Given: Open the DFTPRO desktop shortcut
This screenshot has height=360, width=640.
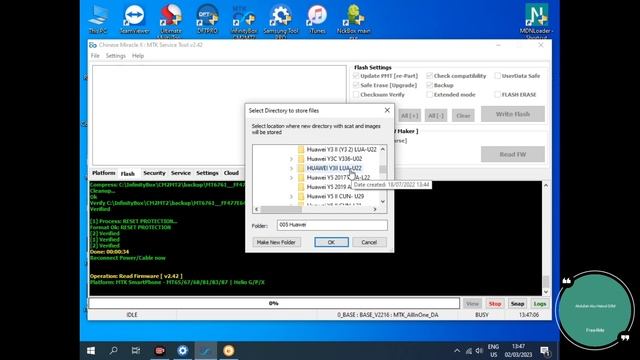Looking at the screenshot, I should [207, 19].
